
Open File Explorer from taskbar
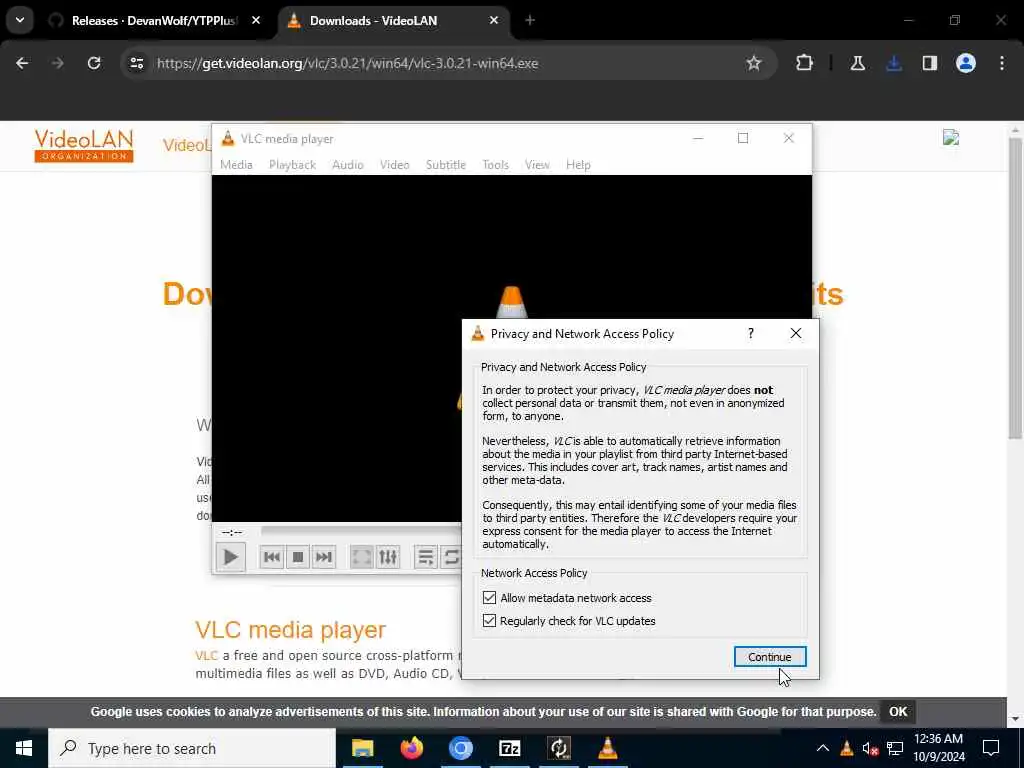click(362, 748)
